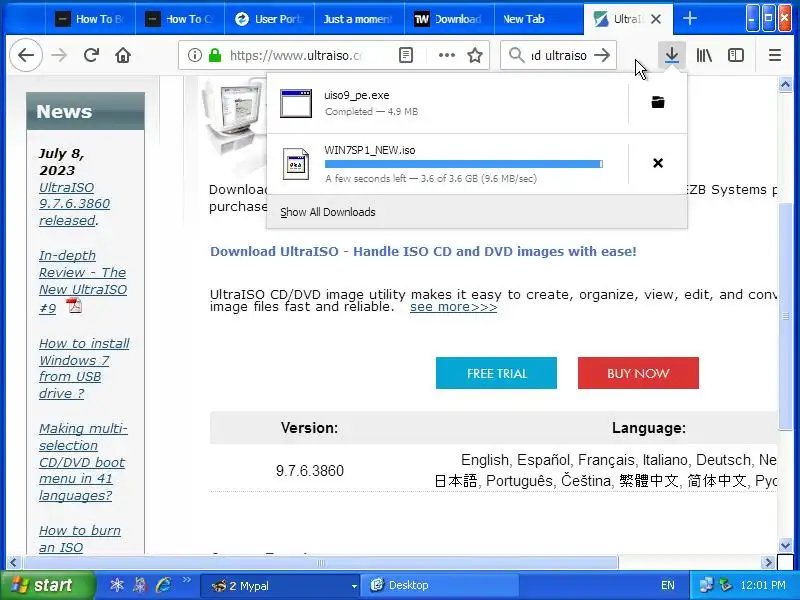Open How to burn an ISO link
Image resolution: width=800 pixels, height=600 pixels.
pos(80,539)
